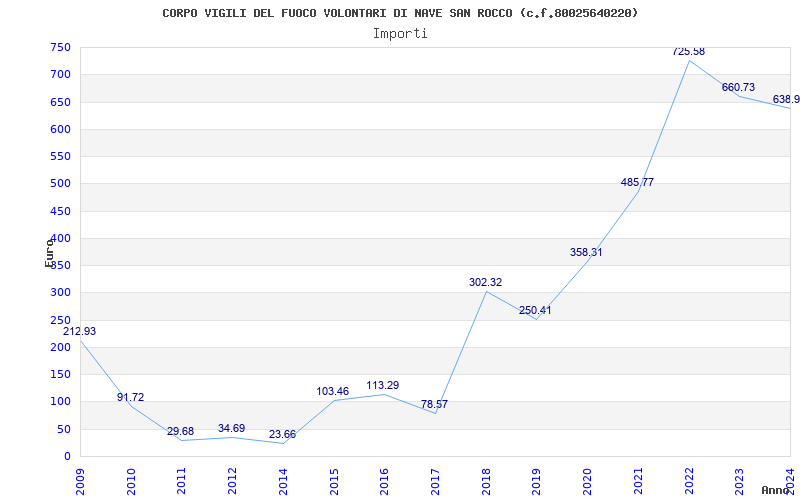This screenshot has width=800, height=500.
Task: Click the 91.72 data label
Action: pyautogui.click(x=131, y=397)
